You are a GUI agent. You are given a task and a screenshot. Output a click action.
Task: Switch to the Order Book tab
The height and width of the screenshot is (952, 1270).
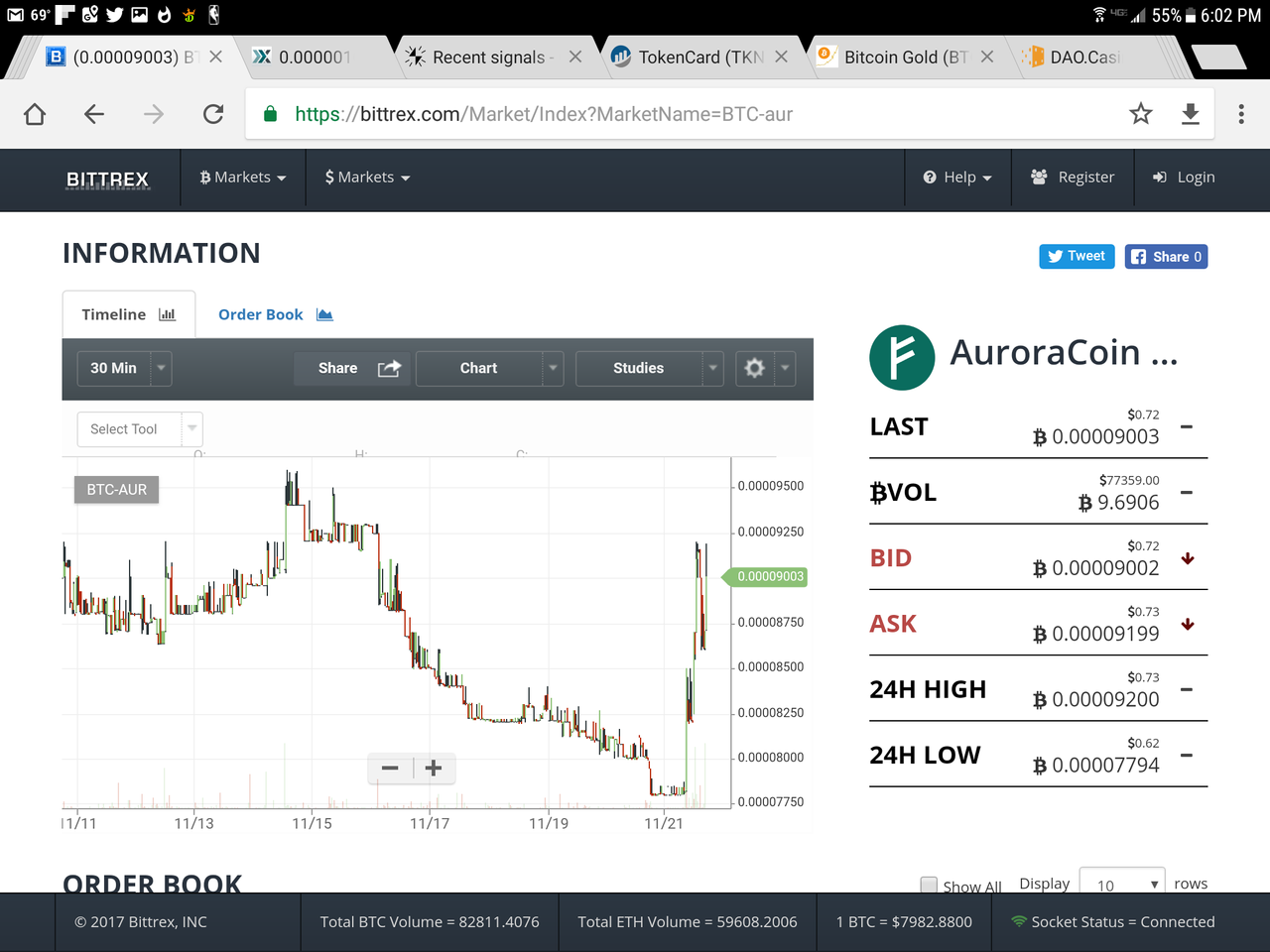276,314
